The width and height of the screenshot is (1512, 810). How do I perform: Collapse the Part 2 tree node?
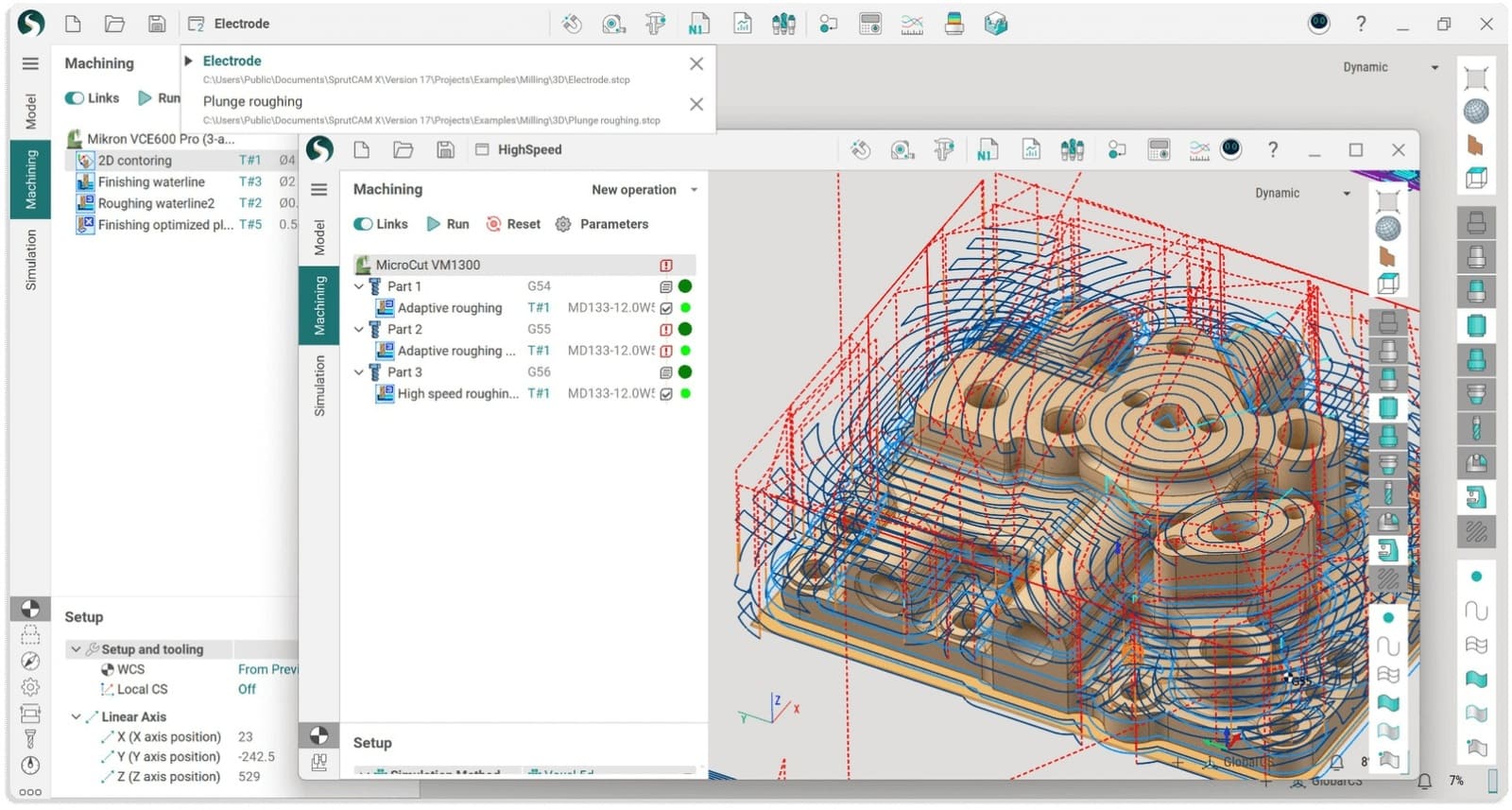[x=359, y=329]
